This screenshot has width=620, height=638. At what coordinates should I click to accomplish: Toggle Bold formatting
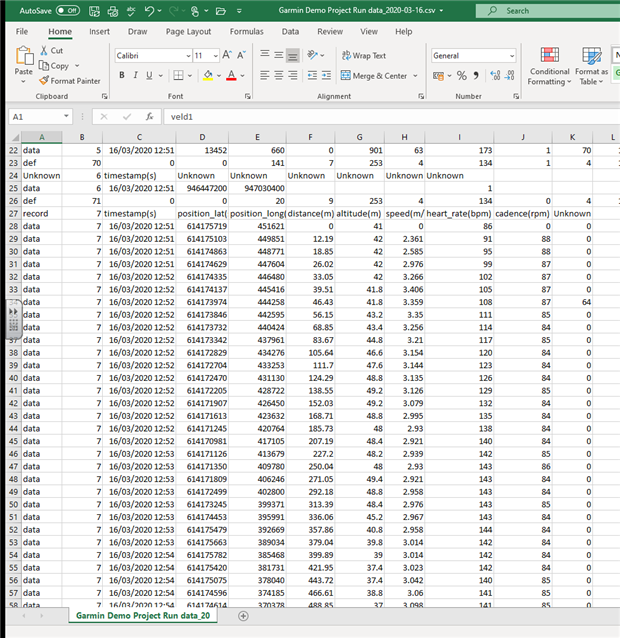click(x=121, y=75)
